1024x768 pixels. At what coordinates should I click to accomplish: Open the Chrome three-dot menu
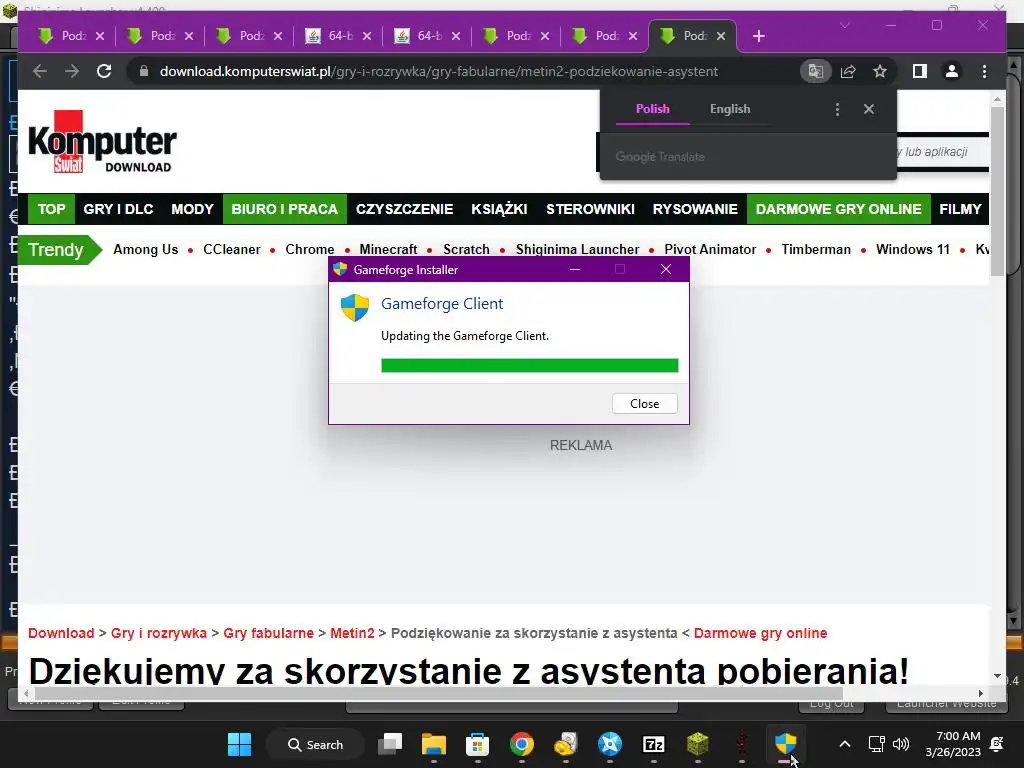984,71
